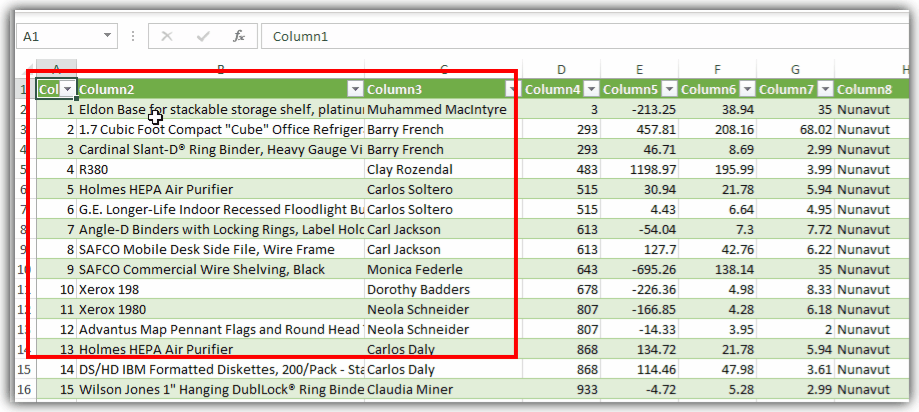Click the value 208.16 in Column6
This screenshot has width=919, height=412.
tap(717, 130)
